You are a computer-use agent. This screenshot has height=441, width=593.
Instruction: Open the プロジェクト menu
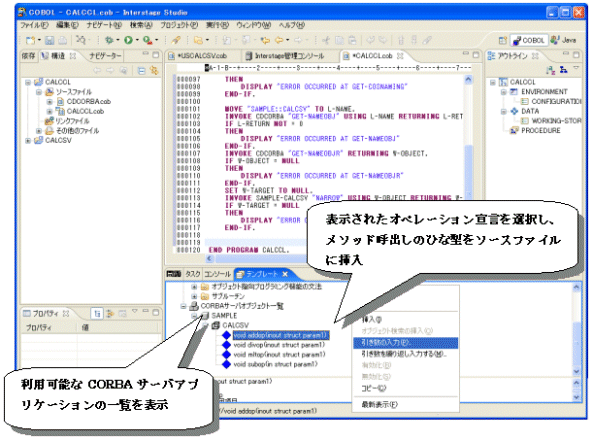(x=179, y=25)
